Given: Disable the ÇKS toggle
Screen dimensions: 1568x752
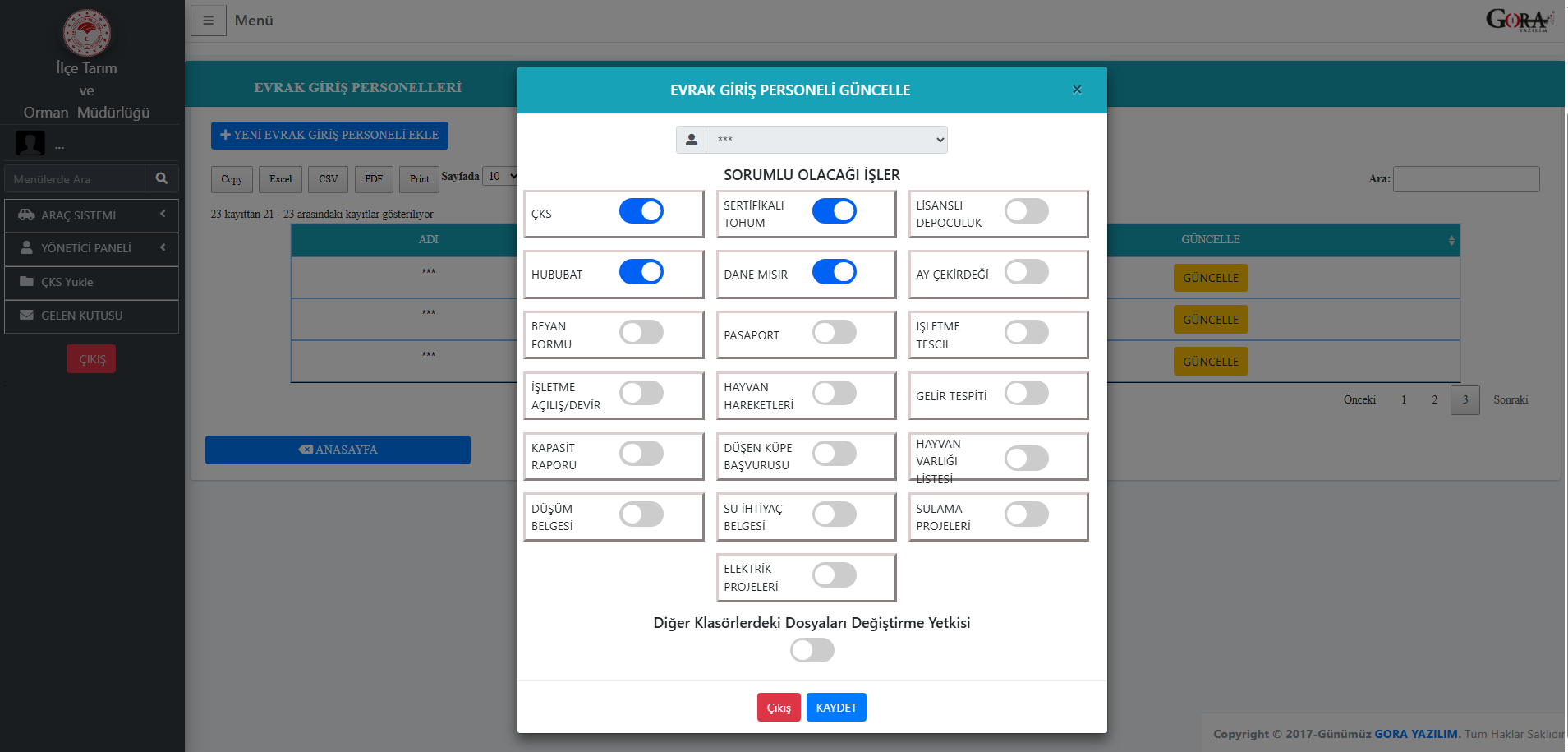Looking at the screenshot, I should [641, 211].
